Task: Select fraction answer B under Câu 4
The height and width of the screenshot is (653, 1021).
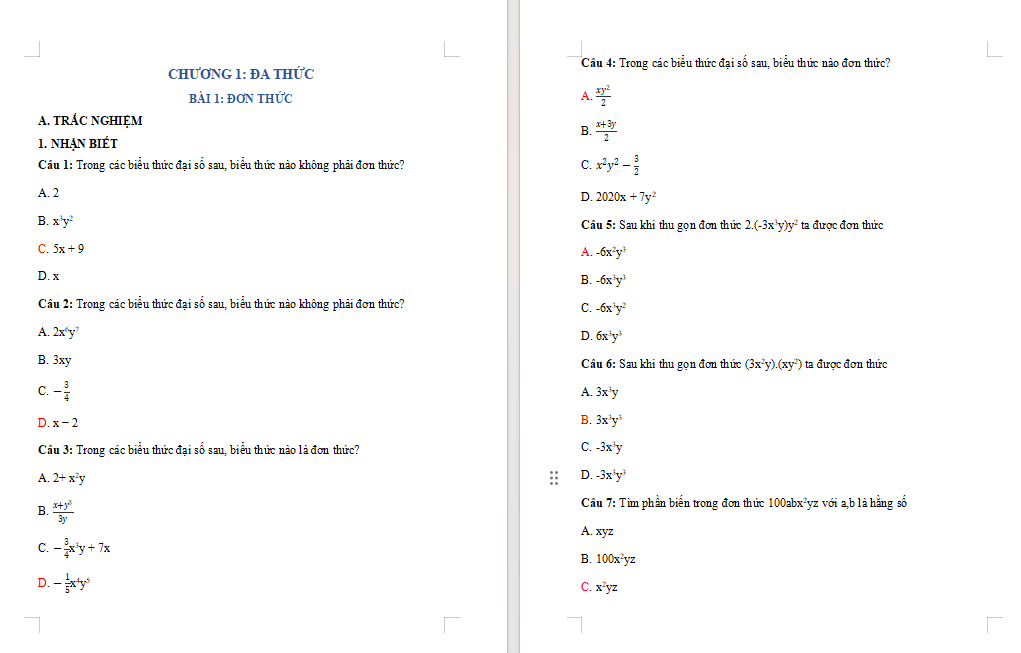Action: tap(599, 130)
